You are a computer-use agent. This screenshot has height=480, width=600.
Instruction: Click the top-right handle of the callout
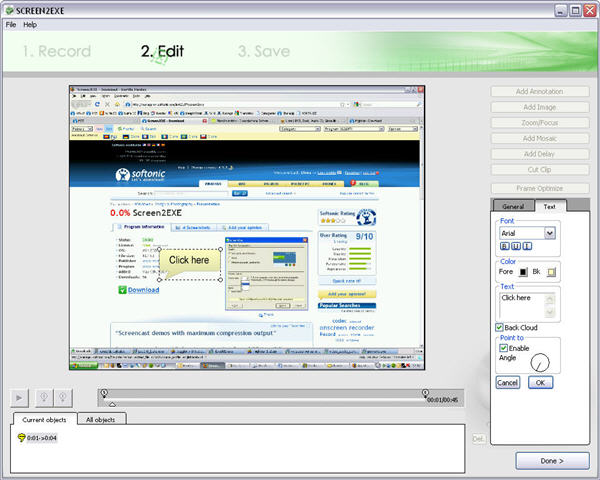click(221, 249)
